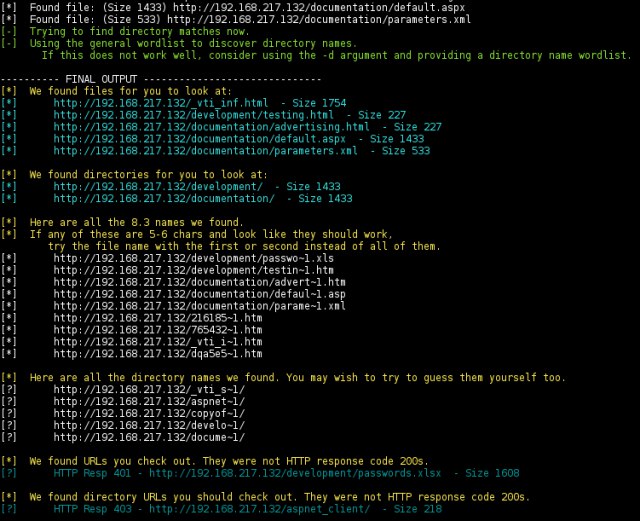Click the documentation/parameters.xml URL under FINAL OUTPUT

pyautogui.click(x=205, y=151)
